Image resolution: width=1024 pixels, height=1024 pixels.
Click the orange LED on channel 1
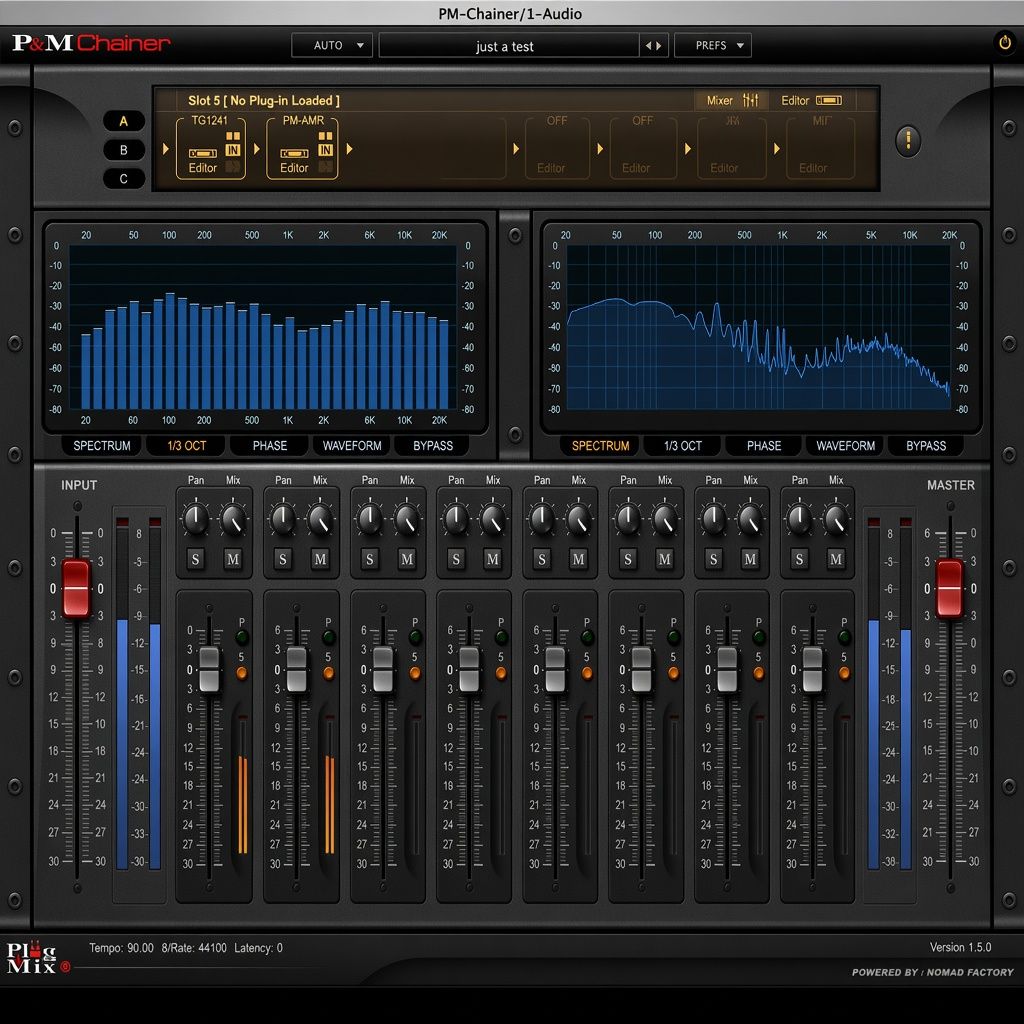pyautogui.click(x=241, y=673)
